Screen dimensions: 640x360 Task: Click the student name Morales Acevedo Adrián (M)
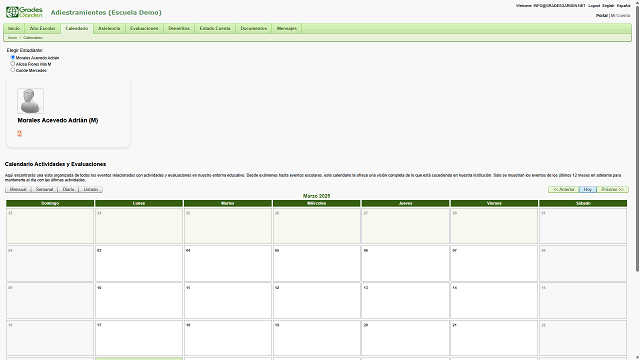58,120
